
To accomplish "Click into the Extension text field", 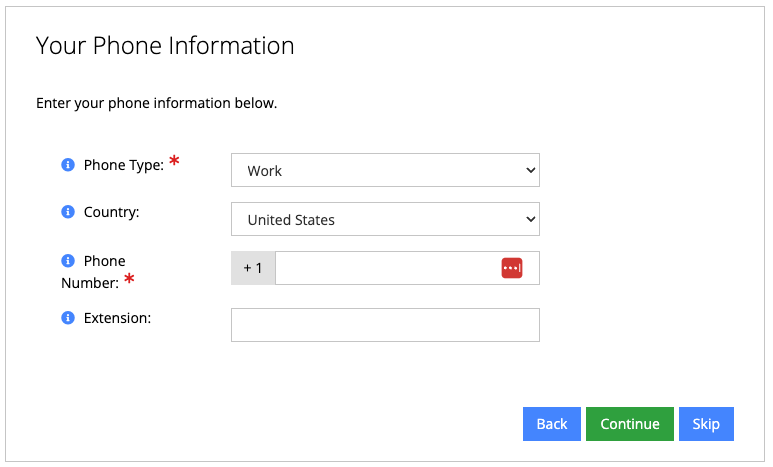I will tap(385, 325).
